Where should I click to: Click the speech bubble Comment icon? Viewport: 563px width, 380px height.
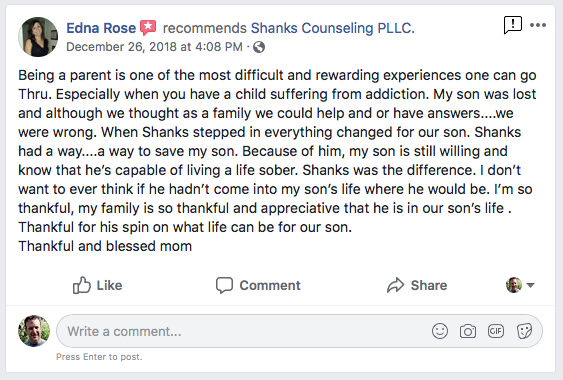[x=224, y=286]
